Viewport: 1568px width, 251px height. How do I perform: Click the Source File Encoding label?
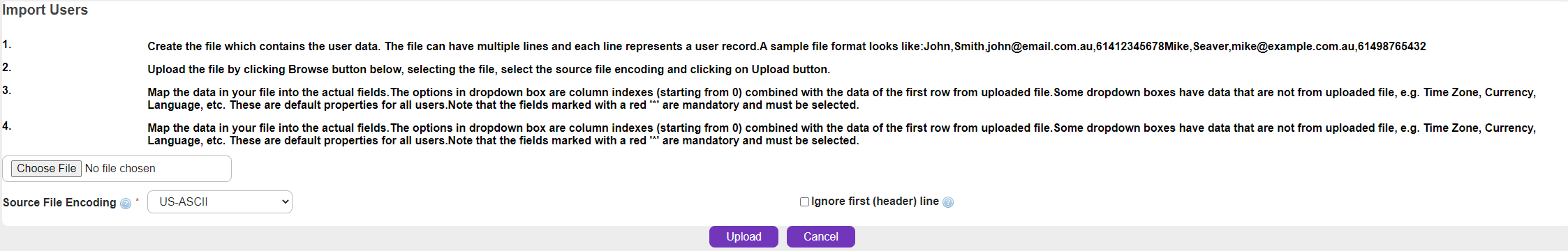click(x=59, y=202)
